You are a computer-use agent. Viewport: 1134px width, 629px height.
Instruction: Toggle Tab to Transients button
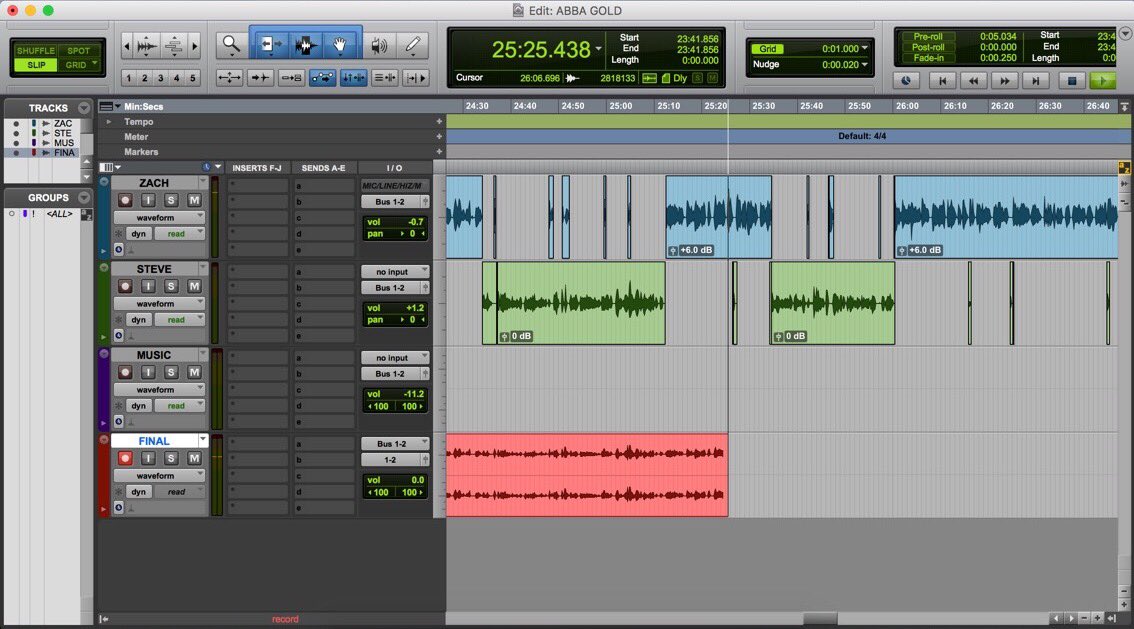click(260, 78)
